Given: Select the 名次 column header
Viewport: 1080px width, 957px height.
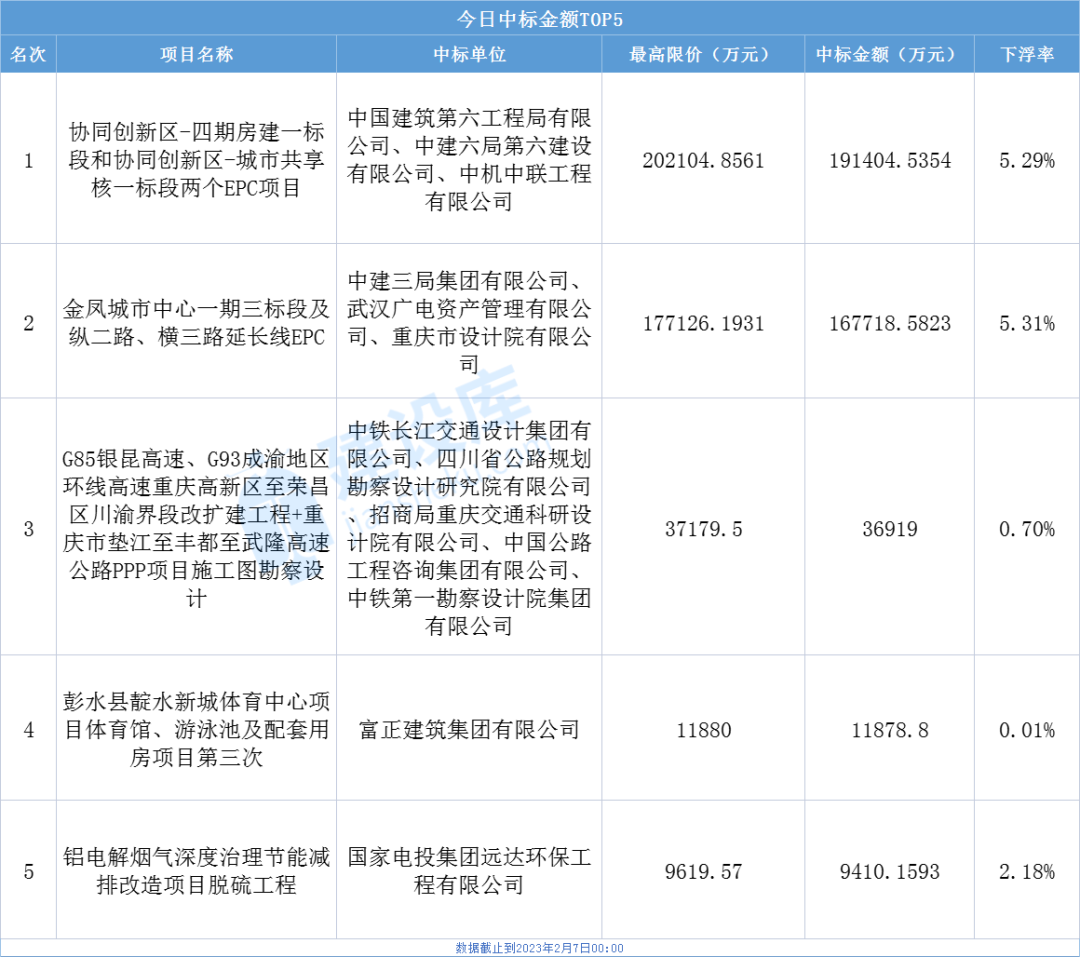Looking at the screenshot, I should [28, 55].
